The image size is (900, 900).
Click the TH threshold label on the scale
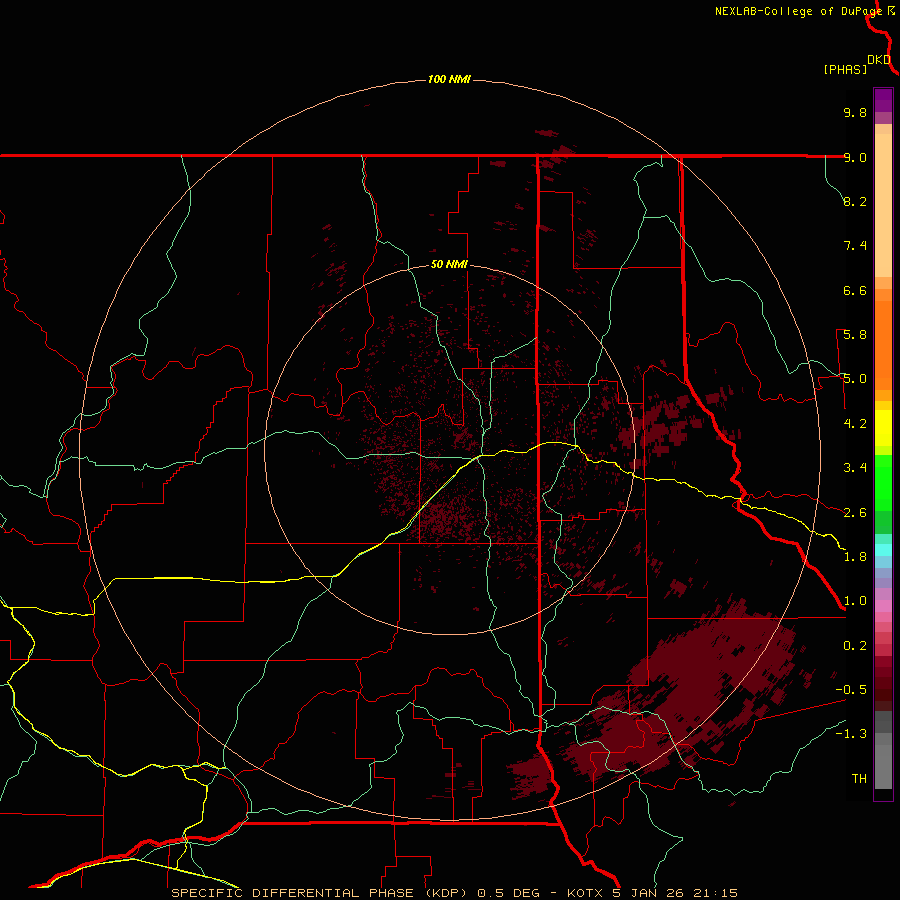coord(859,778)
